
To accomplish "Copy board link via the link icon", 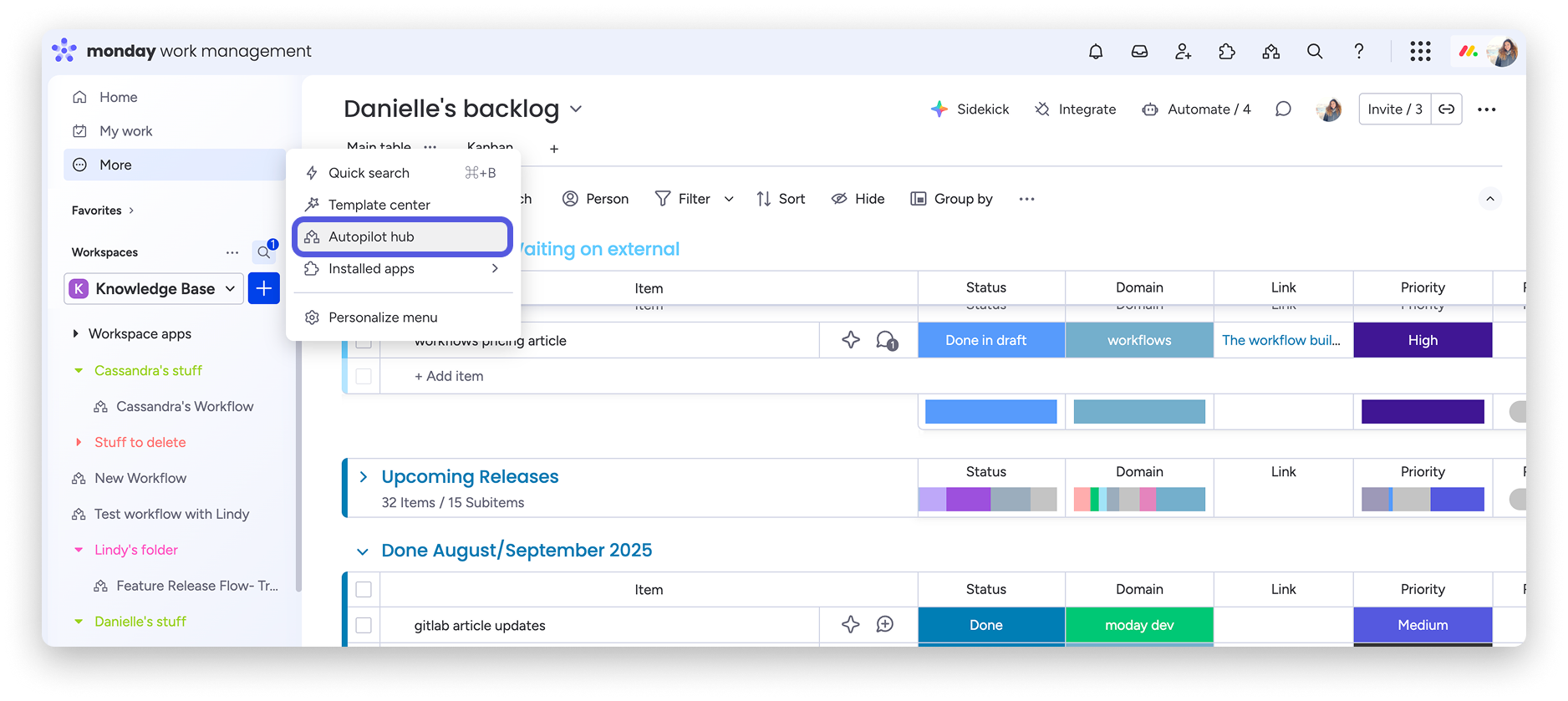I will pyautogui.click(x=1447, y=109).
